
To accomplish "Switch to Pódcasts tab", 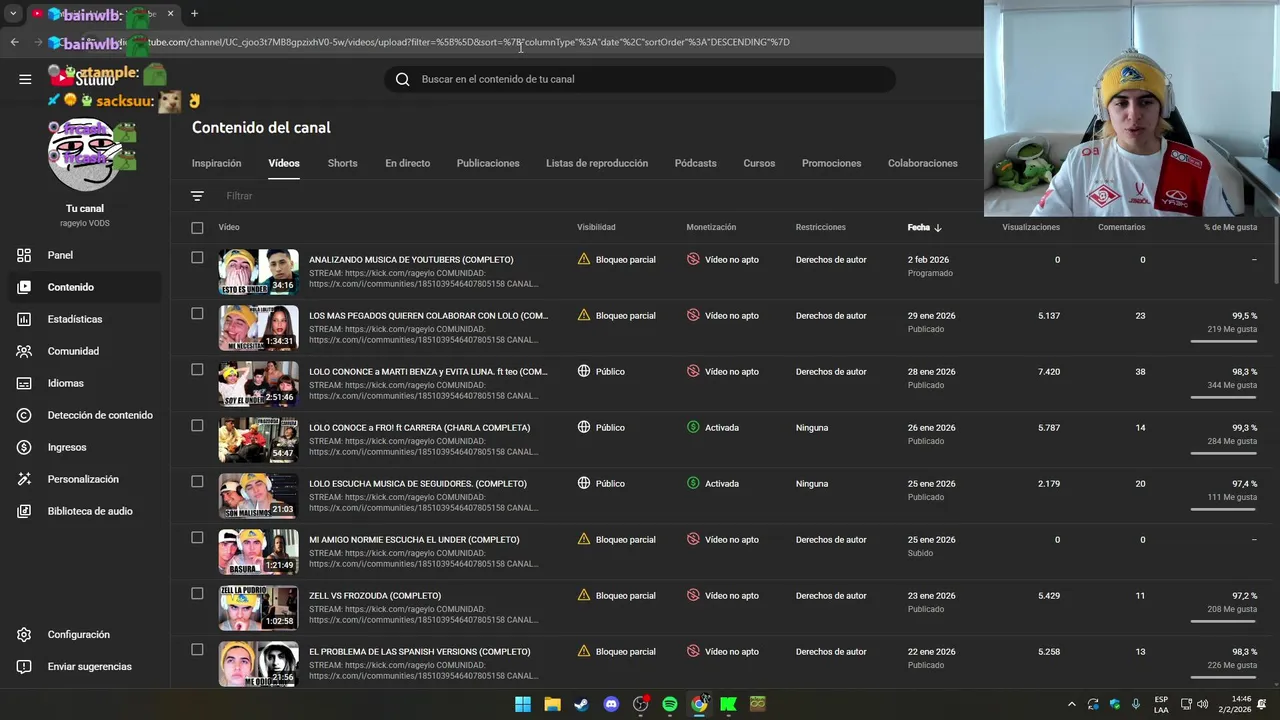I will coord(695,163).
